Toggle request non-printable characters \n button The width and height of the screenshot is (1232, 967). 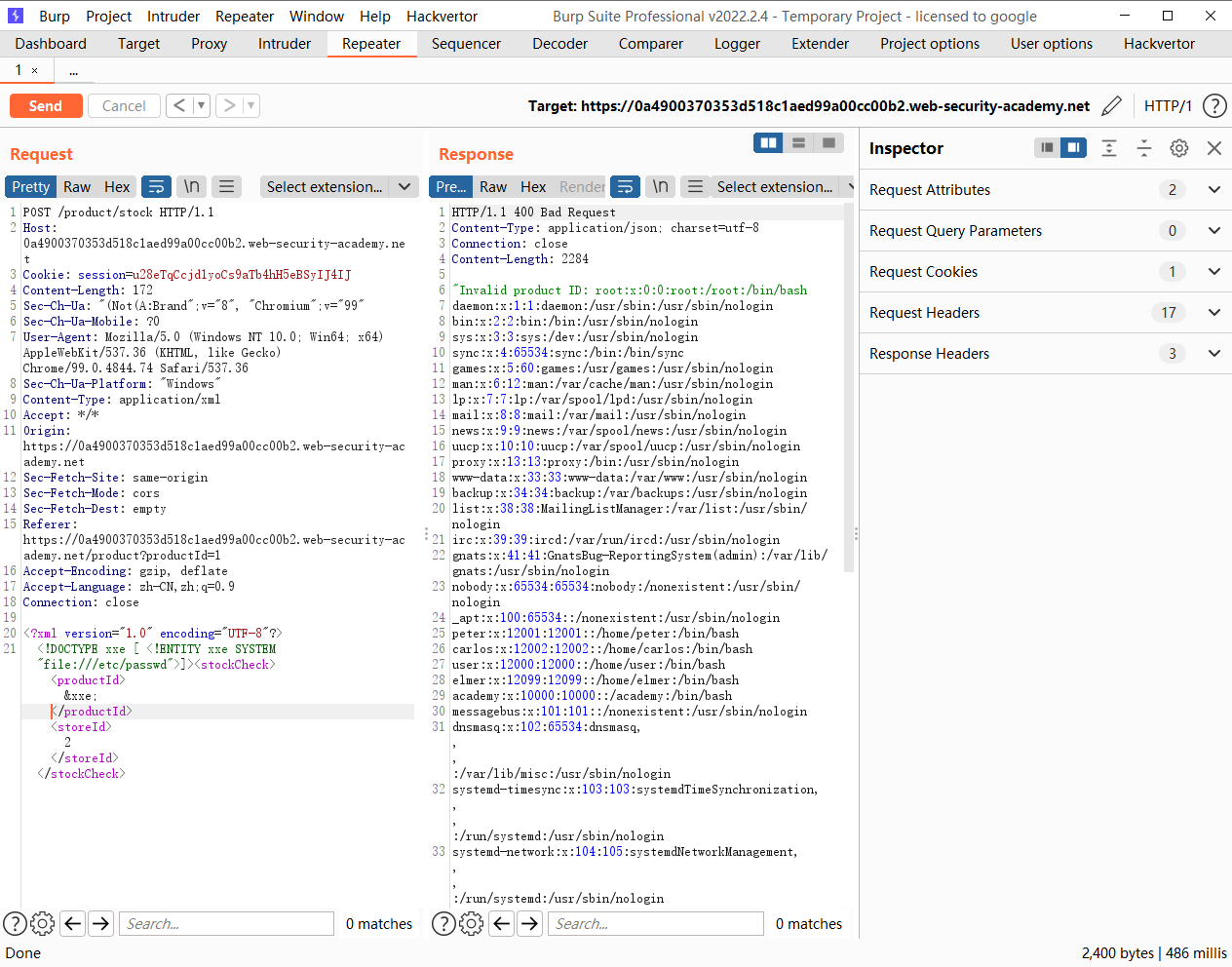pos(192,186)
